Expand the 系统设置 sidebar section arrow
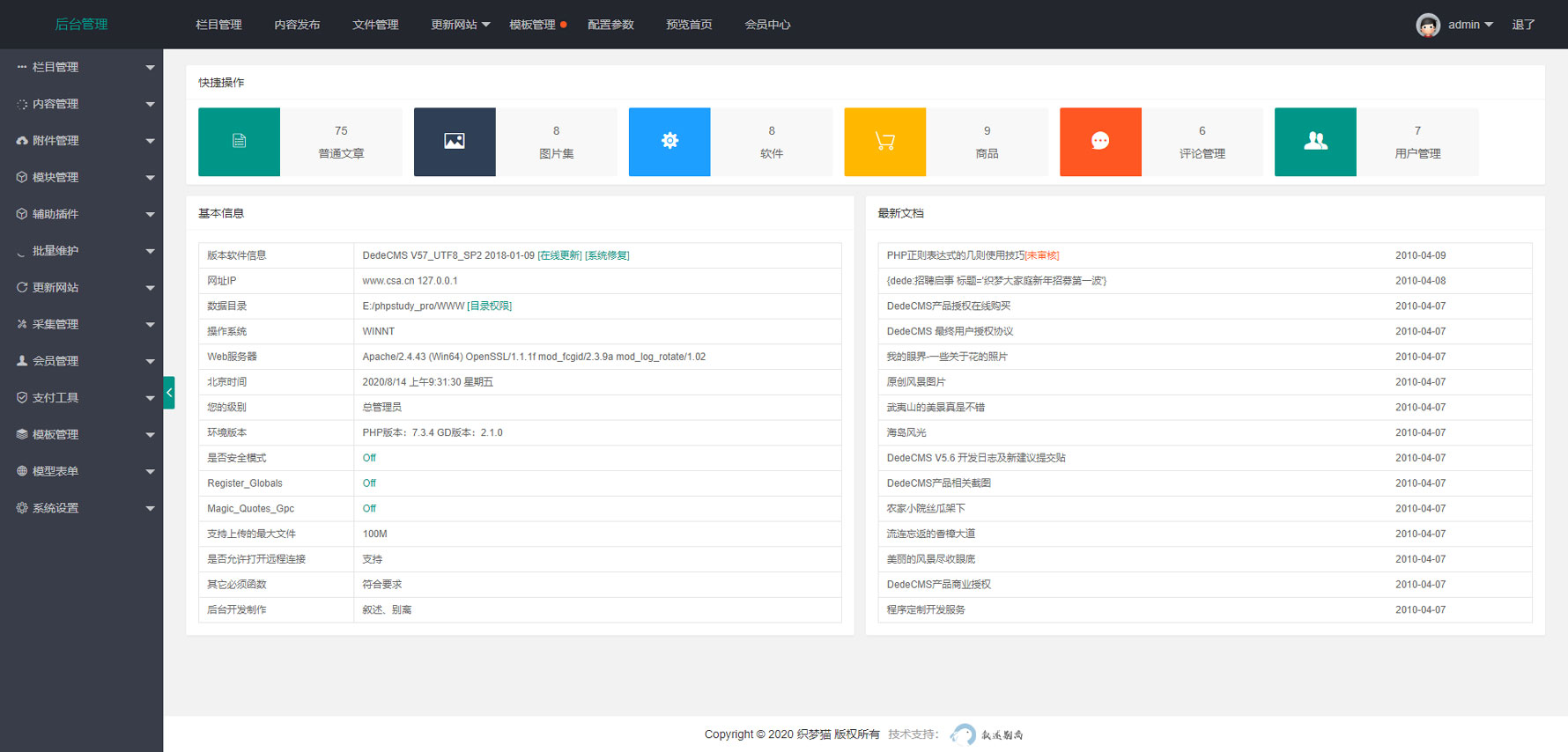The image size is (1568, 752). click(x=150, y=509)
